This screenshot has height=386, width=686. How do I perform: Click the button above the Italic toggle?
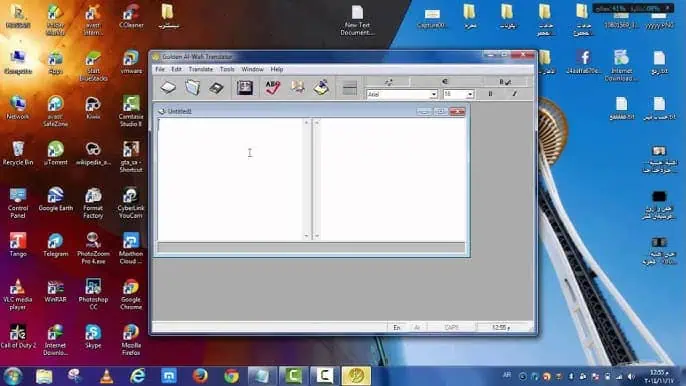point(505,81)
